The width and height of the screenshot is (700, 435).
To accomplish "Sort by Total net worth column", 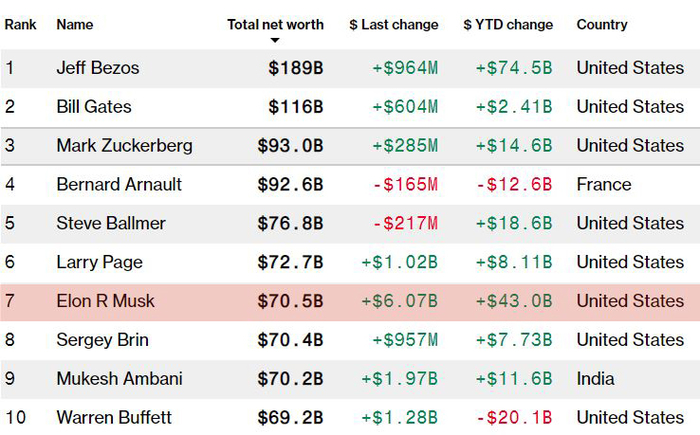I will (275, 24).
